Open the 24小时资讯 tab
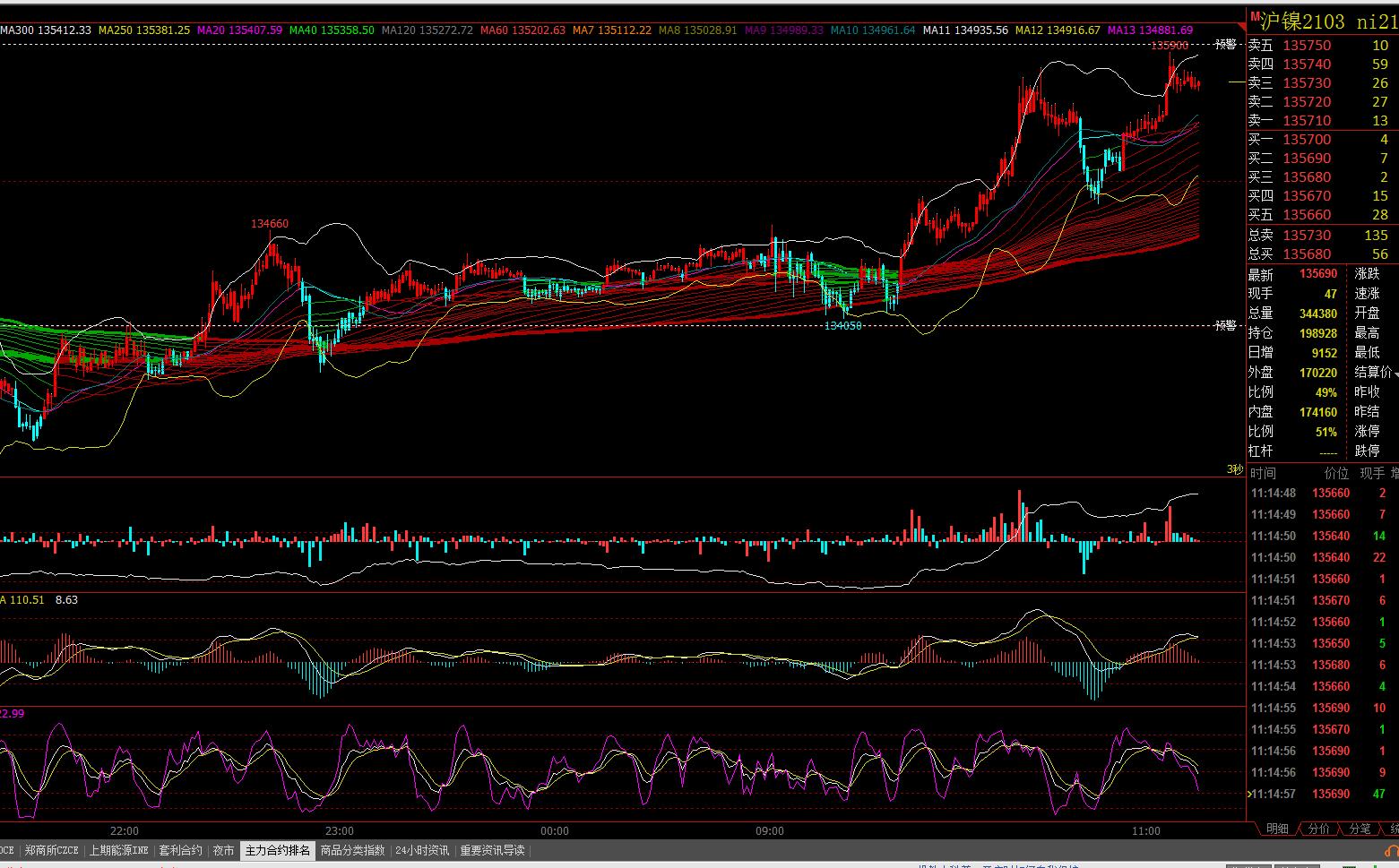 tap(422, 850)
